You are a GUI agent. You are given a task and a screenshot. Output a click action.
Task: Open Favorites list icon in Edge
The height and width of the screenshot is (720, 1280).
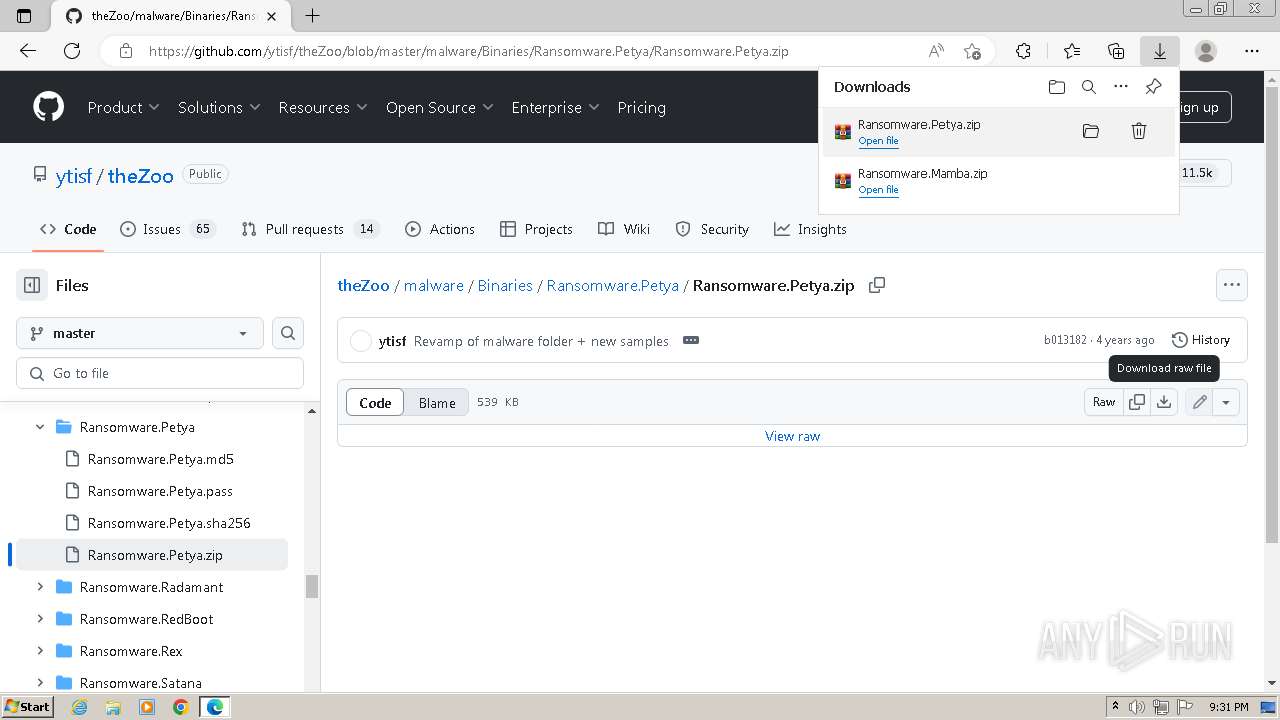coord(1072,51)
